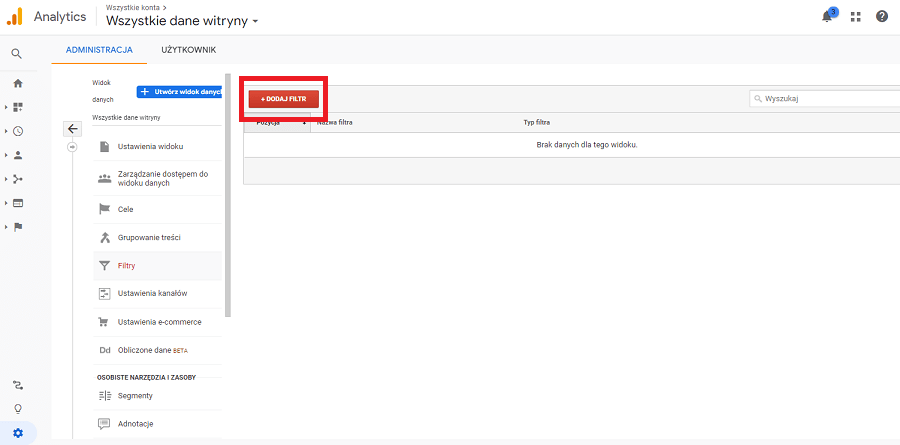This screenshot has height=445, width=900.
Task: Open the Google apps grid icon
Action: [x=856, y=17]
